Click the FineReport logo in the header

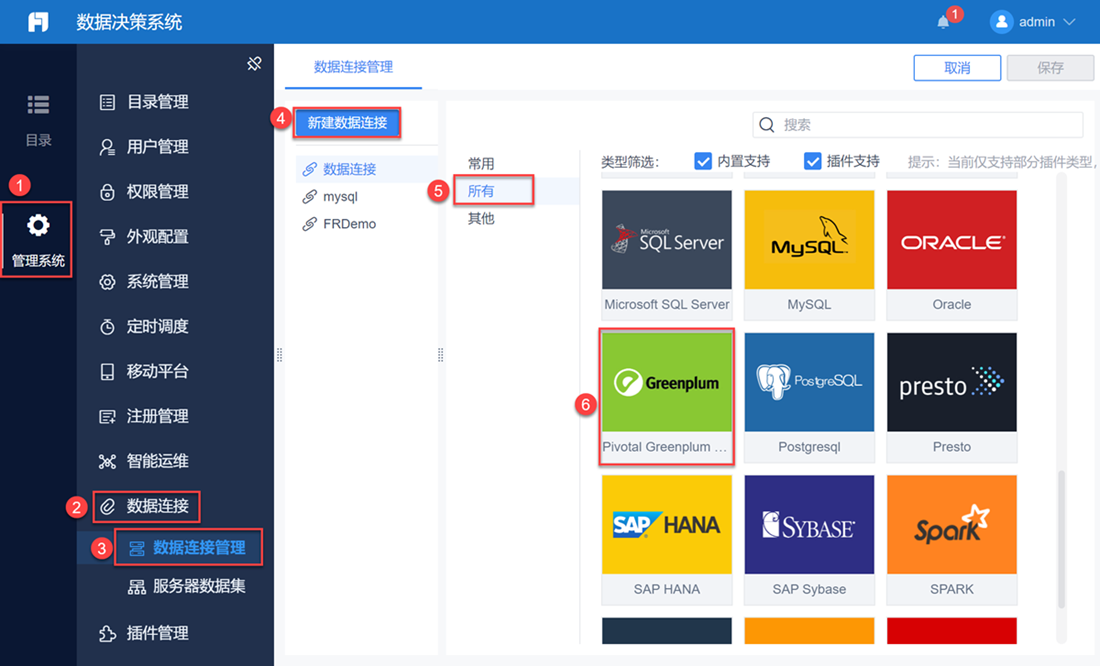coord(38,22)
